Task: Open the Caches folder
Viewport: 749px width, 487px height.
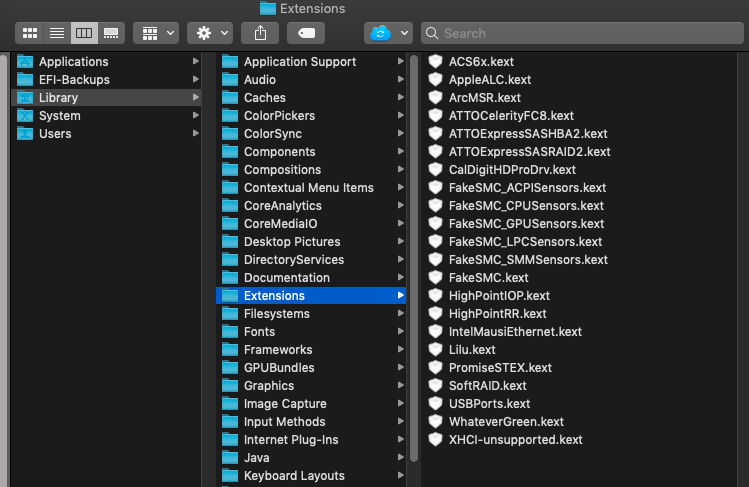Action: tap(311, 97)
